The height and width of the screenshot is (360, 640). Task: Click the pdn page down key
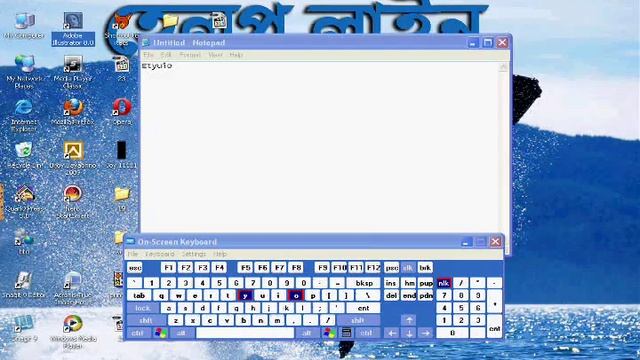426,296
